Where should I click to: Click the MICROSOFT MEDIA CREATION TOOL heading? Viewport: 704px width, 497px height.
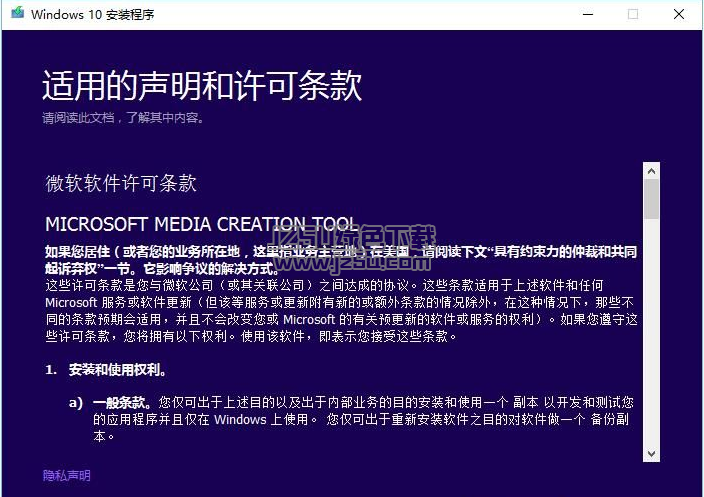tap(201, 224)
